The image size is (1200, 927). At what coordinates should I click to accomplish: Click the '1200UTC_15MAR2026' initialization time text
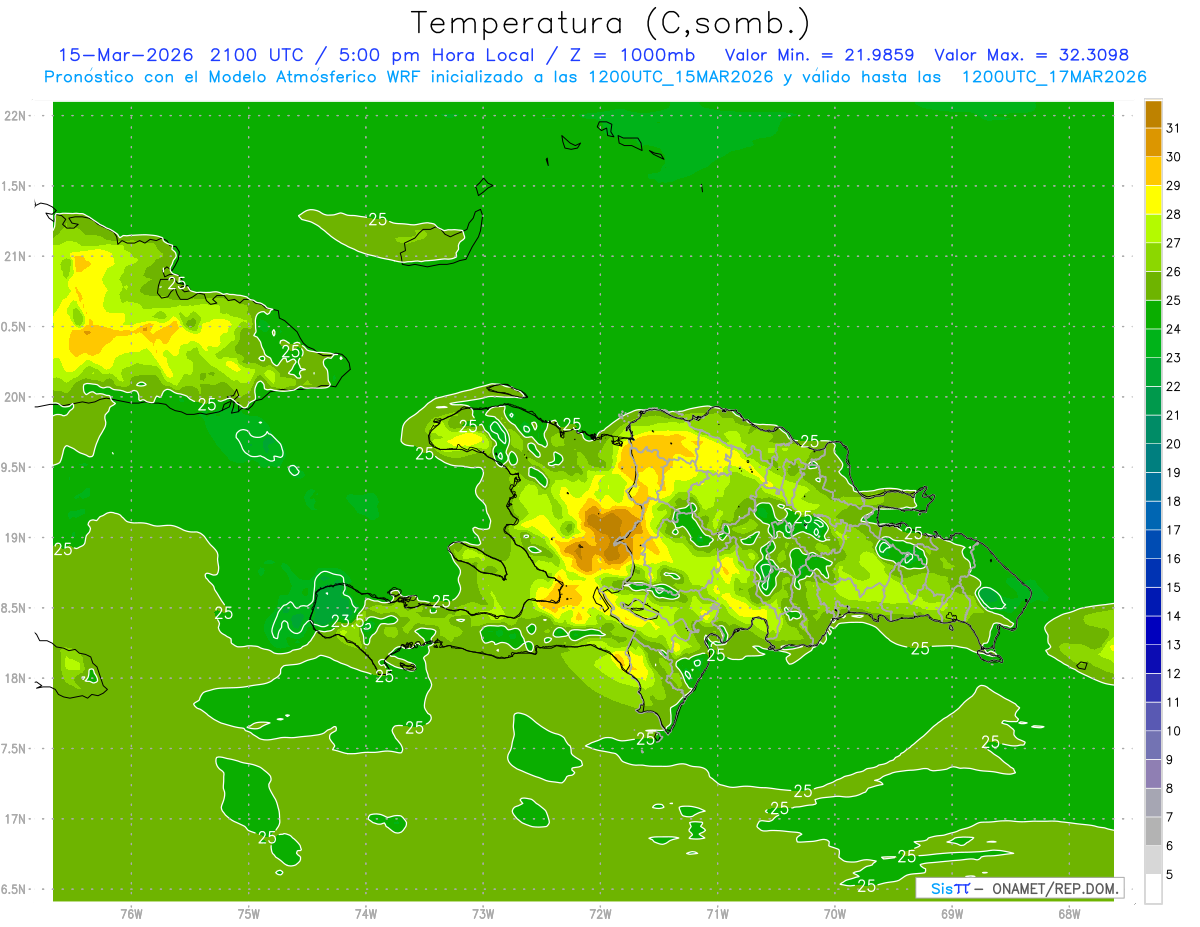pyautogui.click(x=681, y=77)
